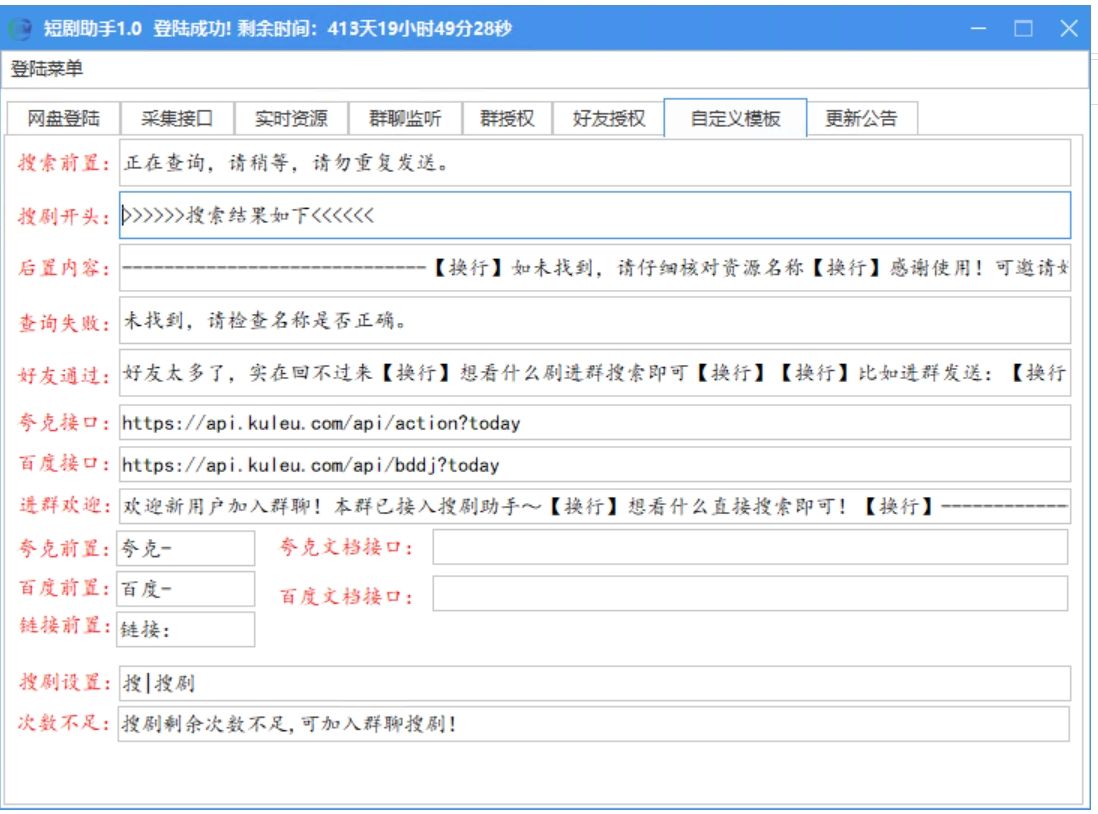Select the 实时资源 tab
1098x814 pixels.
click(290, 118)
